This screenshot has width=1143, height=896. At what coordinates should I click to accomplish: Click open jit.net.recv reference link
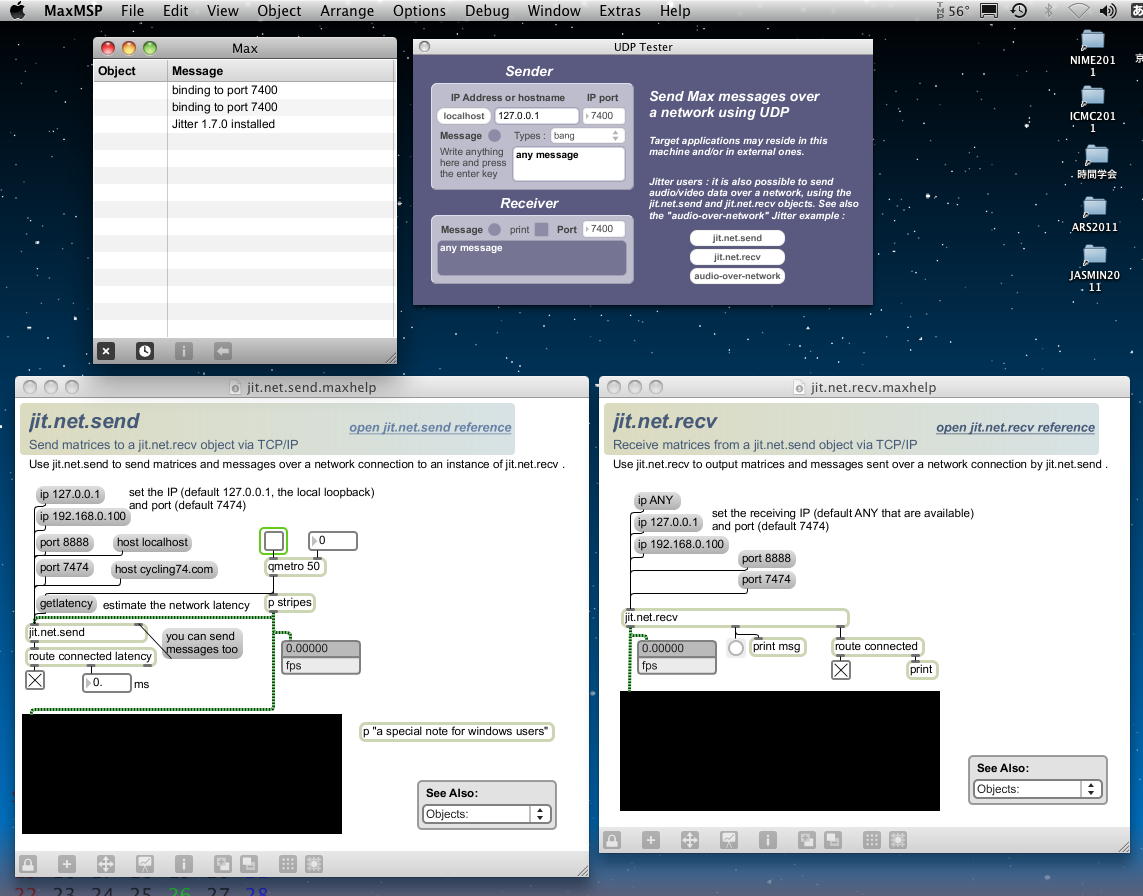[1015, 427]
